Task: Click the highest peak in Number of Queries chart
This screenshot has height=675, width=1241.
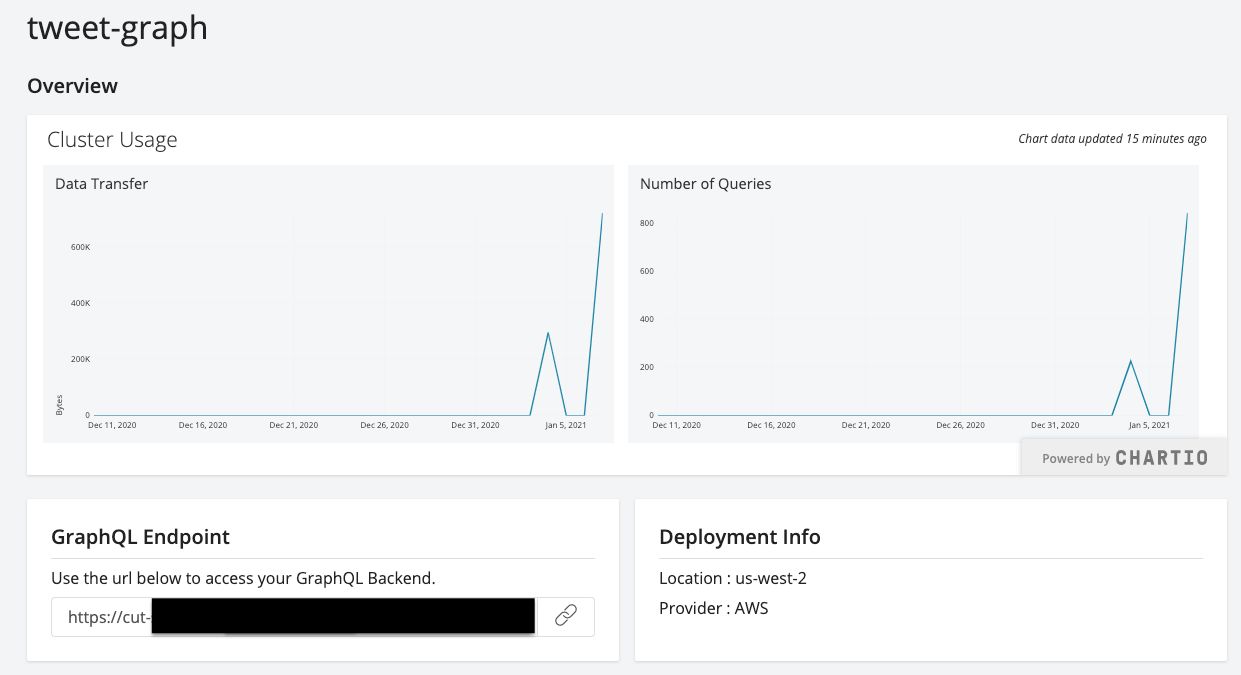Action: coord(1187,214)
